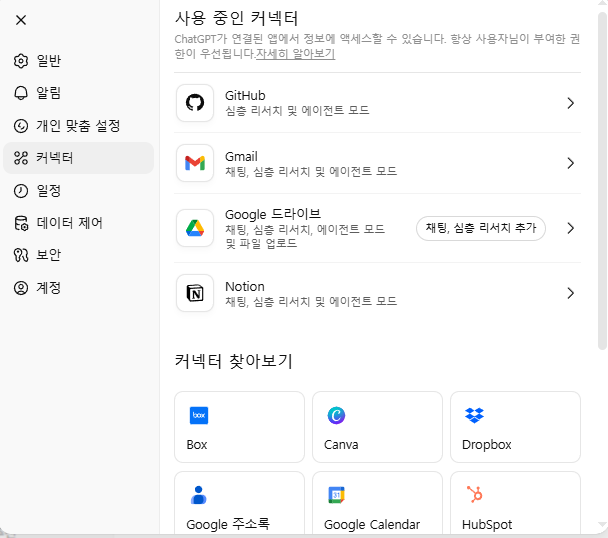This screenshot has width=608, height=538.
Task: Close the settings dialog with the X
Action: (21, 20)
